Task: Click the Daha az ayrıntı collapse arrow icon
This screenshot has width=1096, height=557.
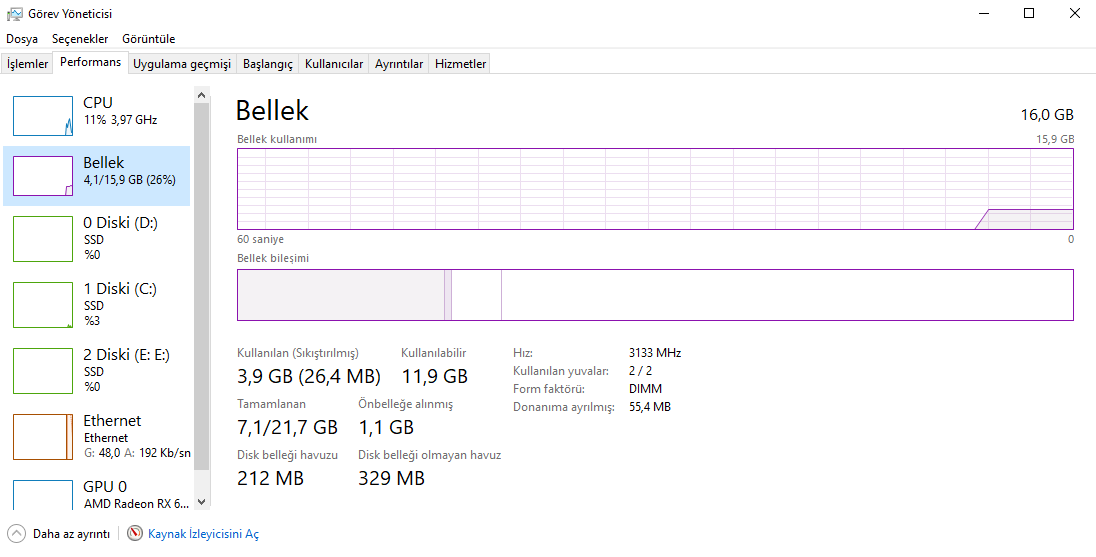Action: click(x=16, y=534)
